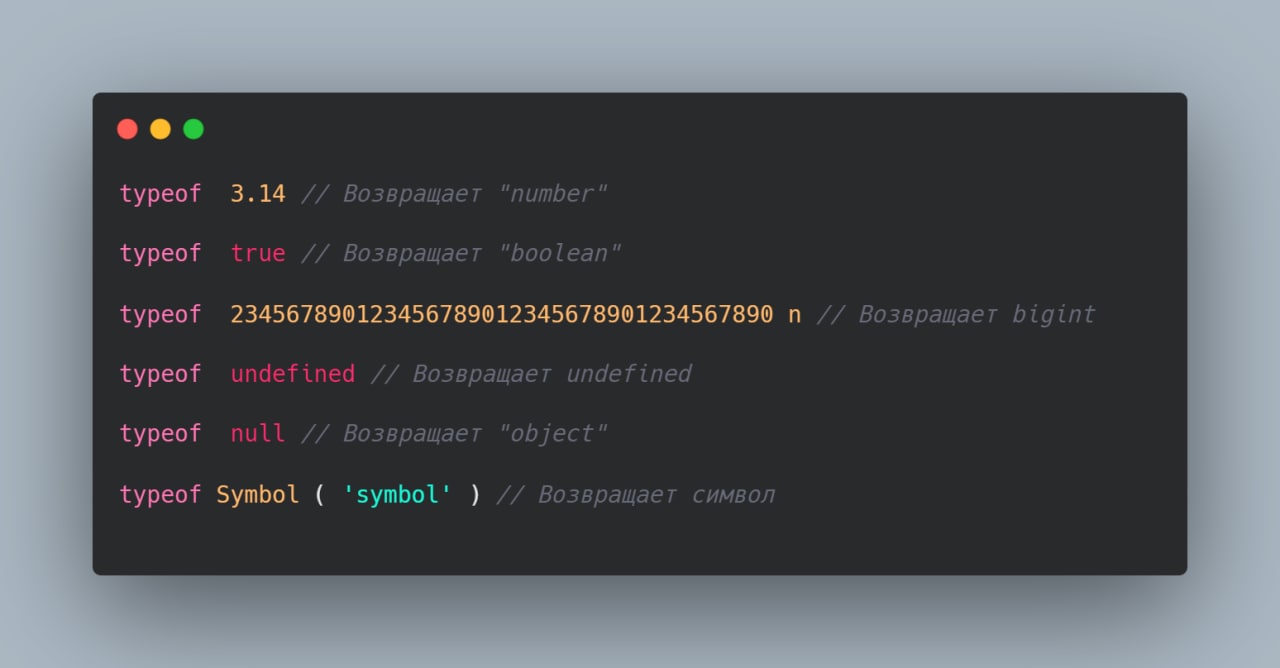Click the 'symbol' string literal
Image resolution: width=1280 pixels, height=668 pixels.
[397, 494]
